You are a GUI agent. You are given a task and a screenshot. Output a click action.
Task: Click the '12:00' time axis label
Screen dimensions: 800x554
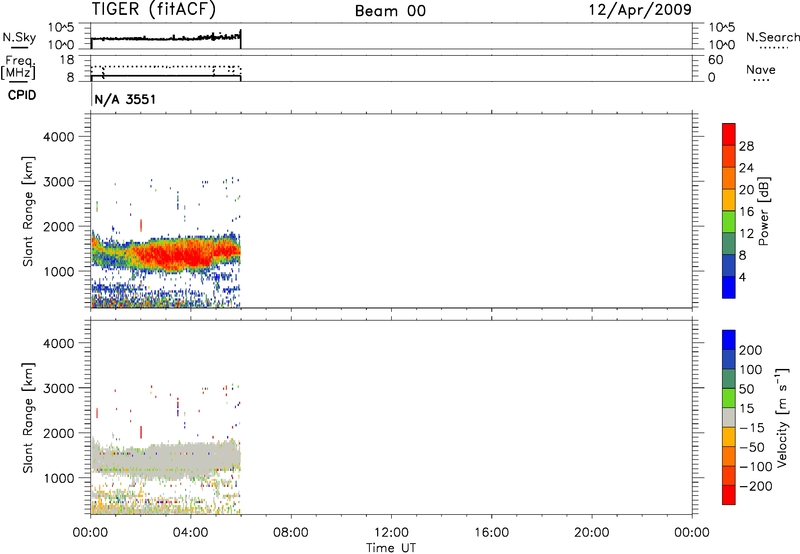tap(391, 533)
